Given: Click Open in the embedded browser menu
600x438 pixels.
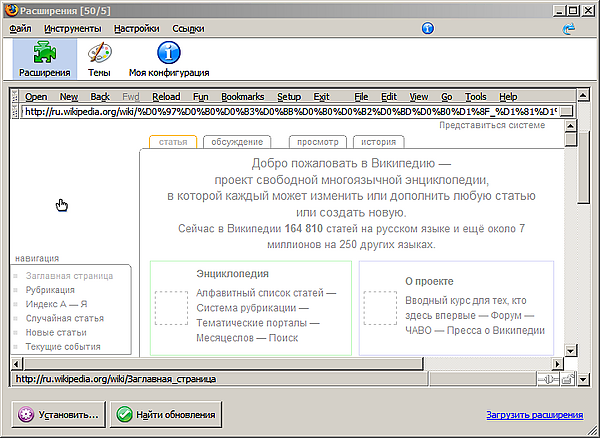Looking at the screenshot, I should click(x=36, y=97).
